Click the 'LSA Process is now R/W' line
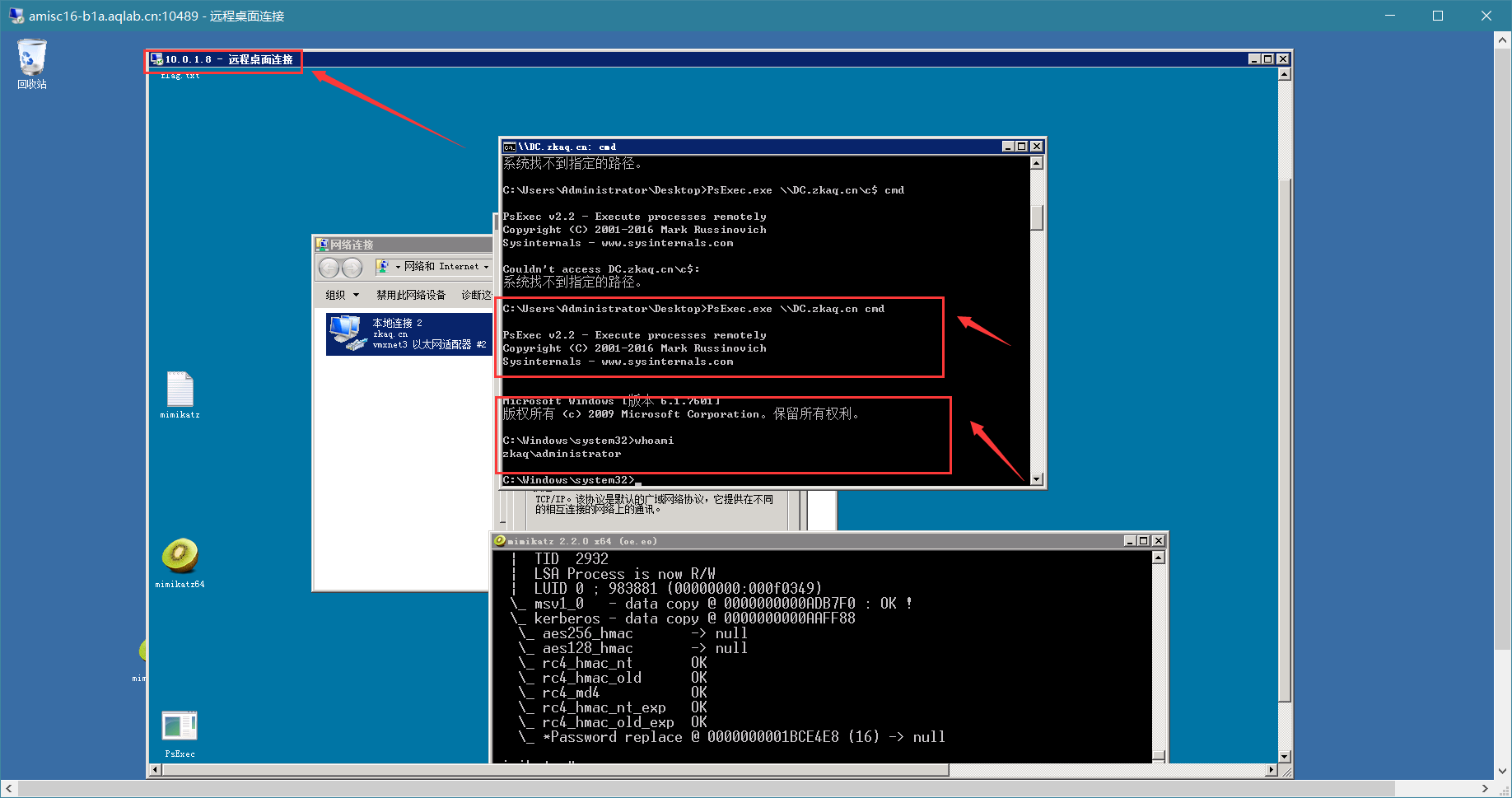Image resolution: width=1512 pixels, height=798 pixels. 624,574
